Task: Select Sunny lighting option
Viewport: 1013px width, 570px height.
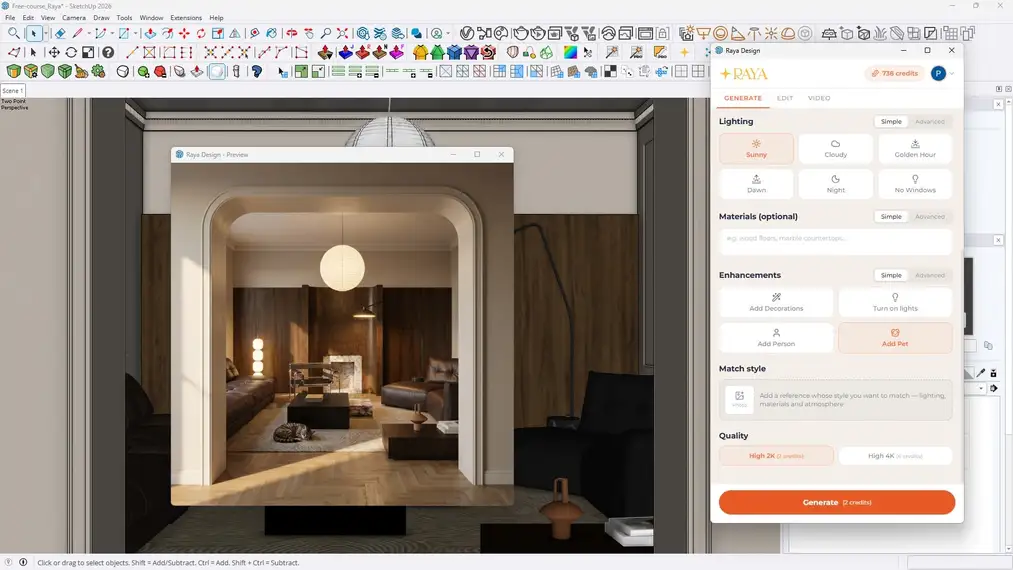Action: pos(756,149)
